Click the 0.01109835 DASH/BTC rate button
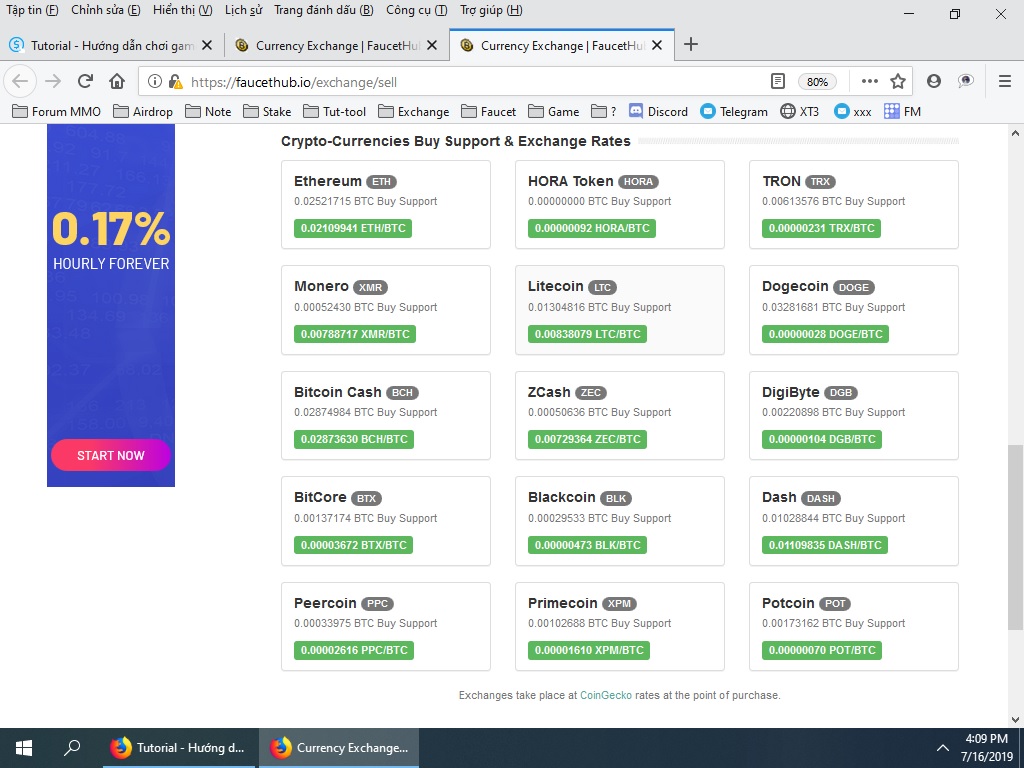The width and height of the screenshot is (1024, 768). click(x=825, y=545)
